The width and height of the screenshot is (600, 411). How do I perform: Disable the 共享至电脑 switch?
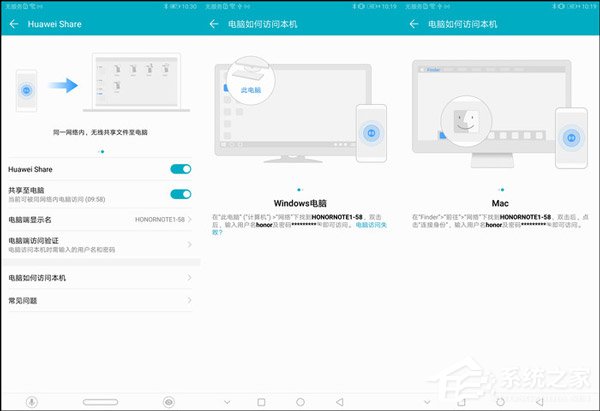click(x=180, y=194)
